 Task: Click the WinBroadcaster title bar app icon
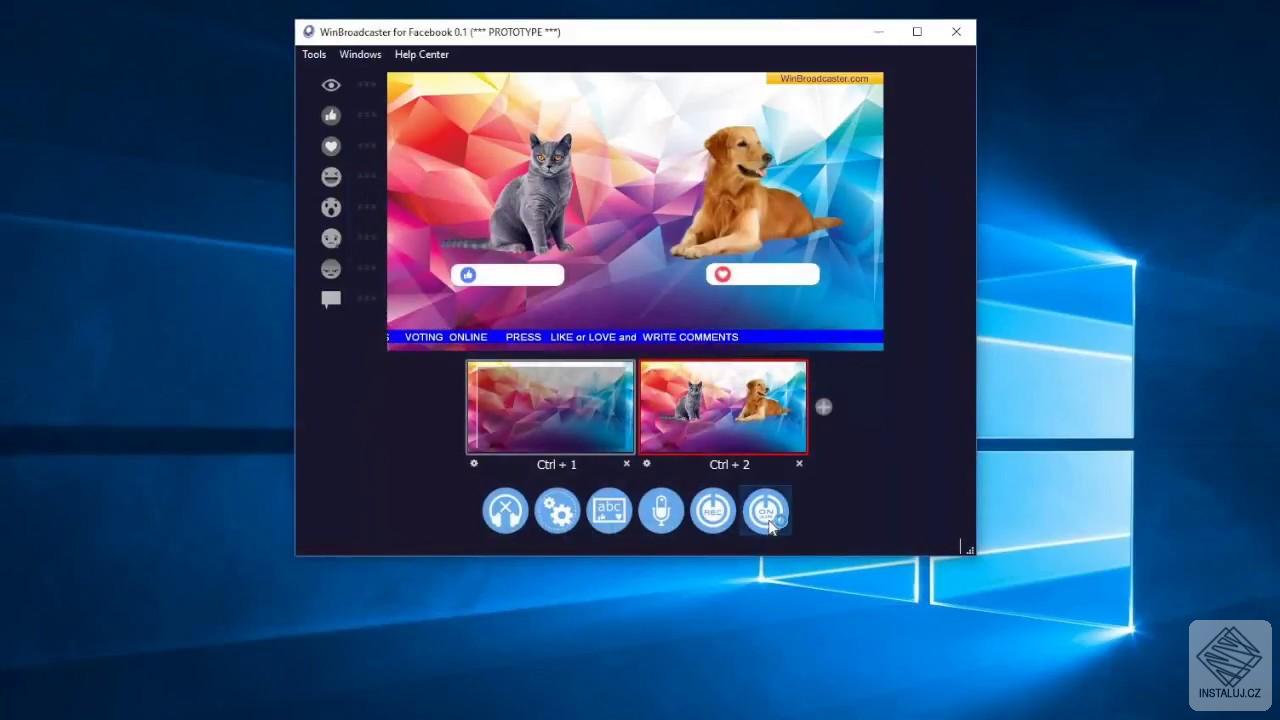click(309, 32)
